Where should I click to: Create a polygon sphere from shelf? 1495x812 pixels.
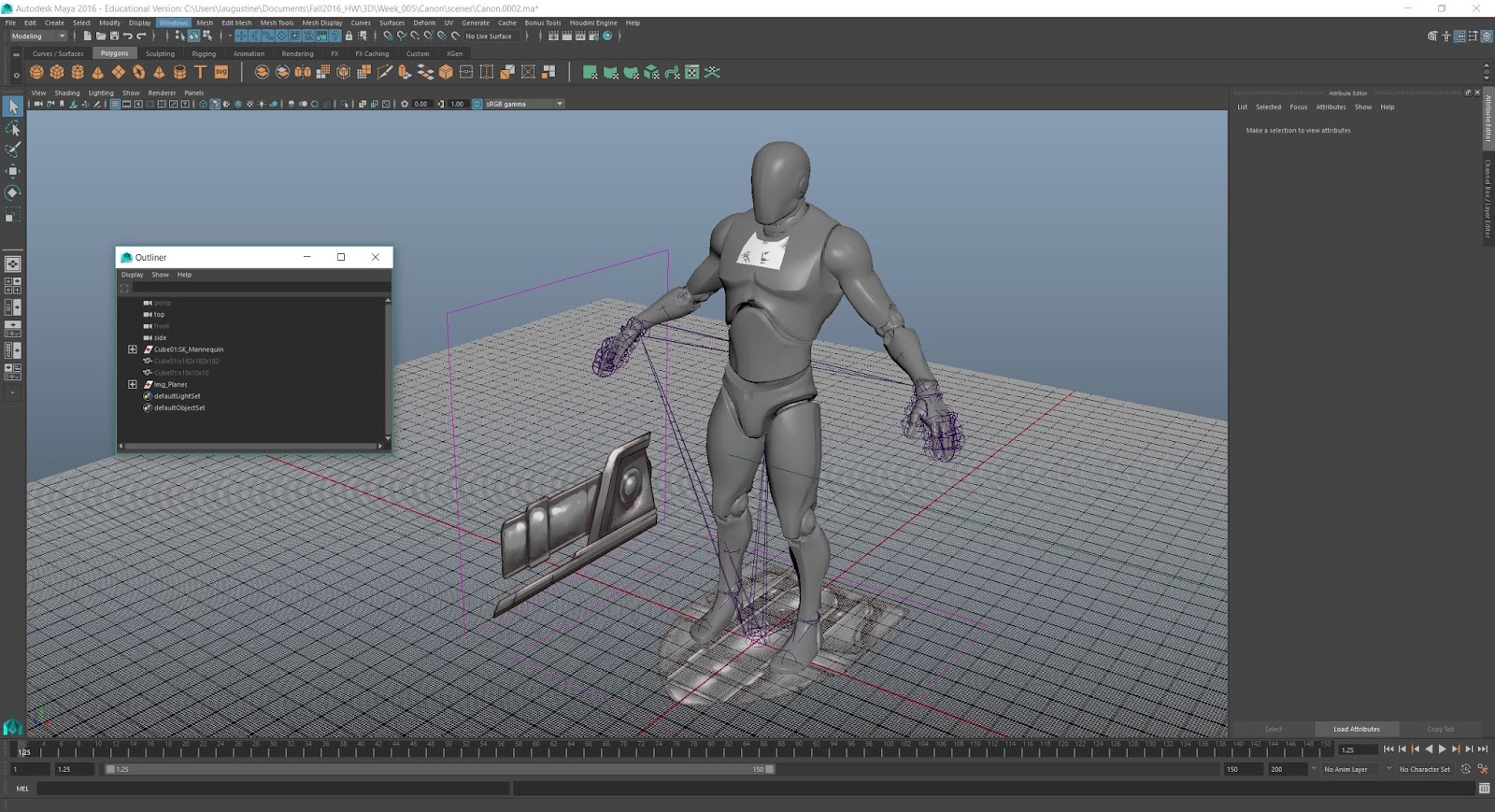(x=36, y=72)
